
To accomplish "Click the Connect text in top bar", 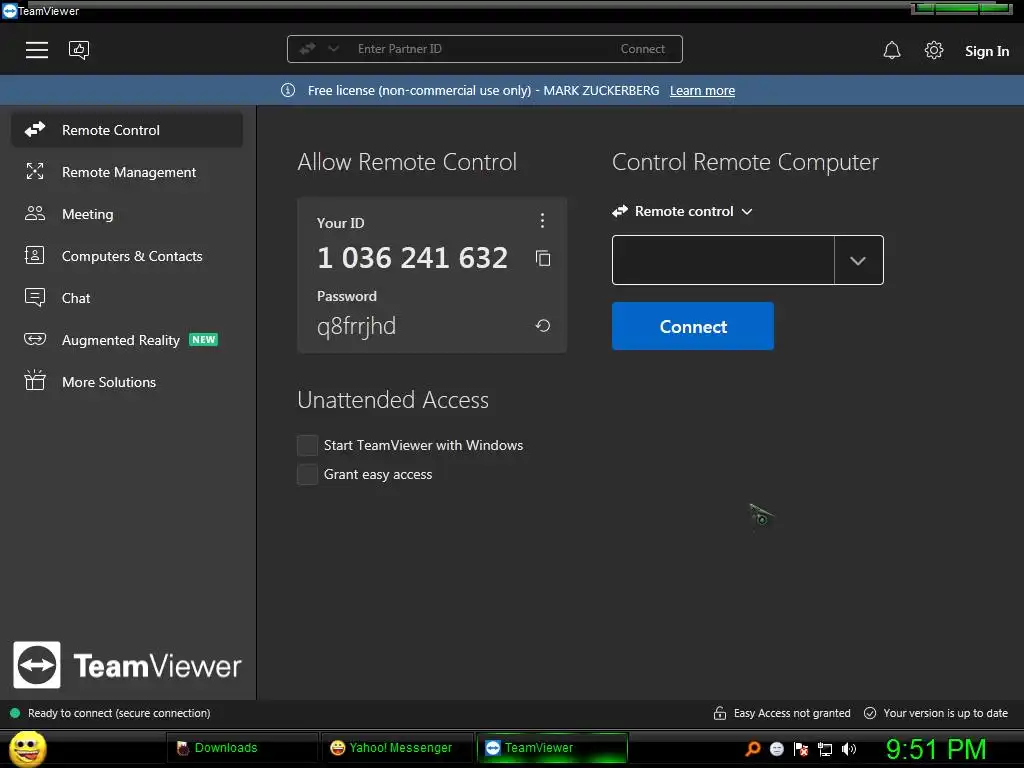I will tap(643, 49).
